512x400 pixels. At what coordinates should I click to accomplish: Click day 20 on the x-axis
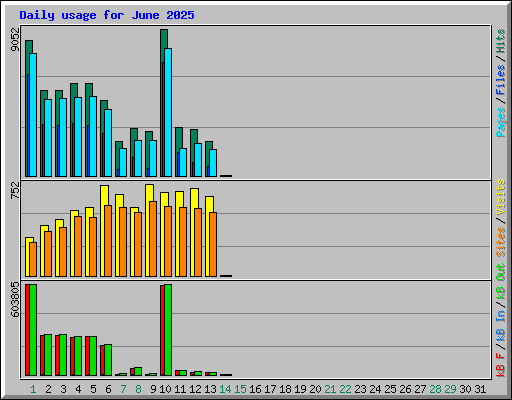pos(315,389)
